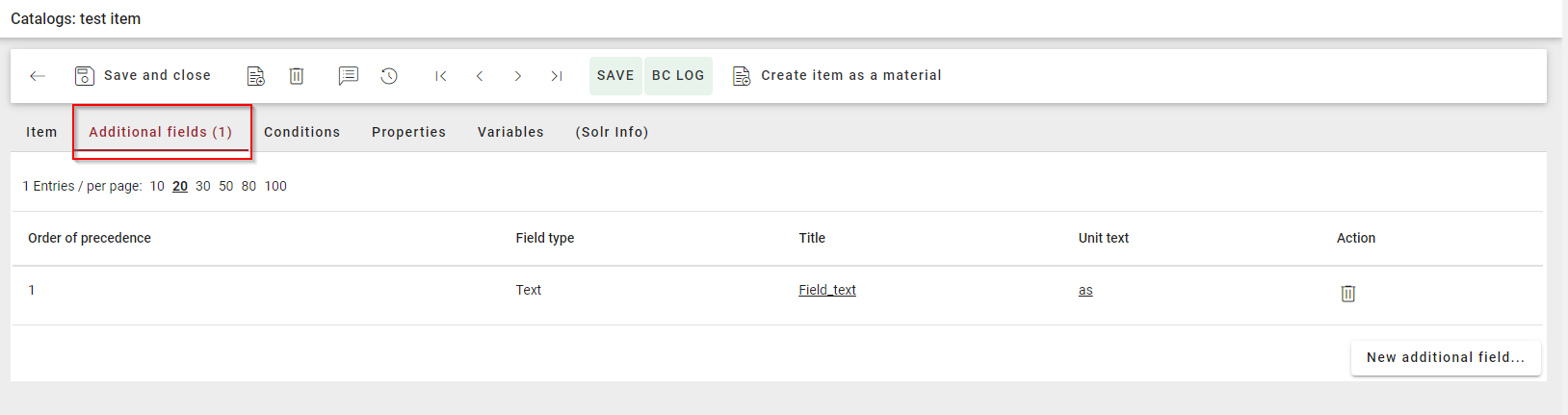Screen dimensions: 1568x415
Task: Click the copy/new document icon in toolbar
Action: [255, 76]
